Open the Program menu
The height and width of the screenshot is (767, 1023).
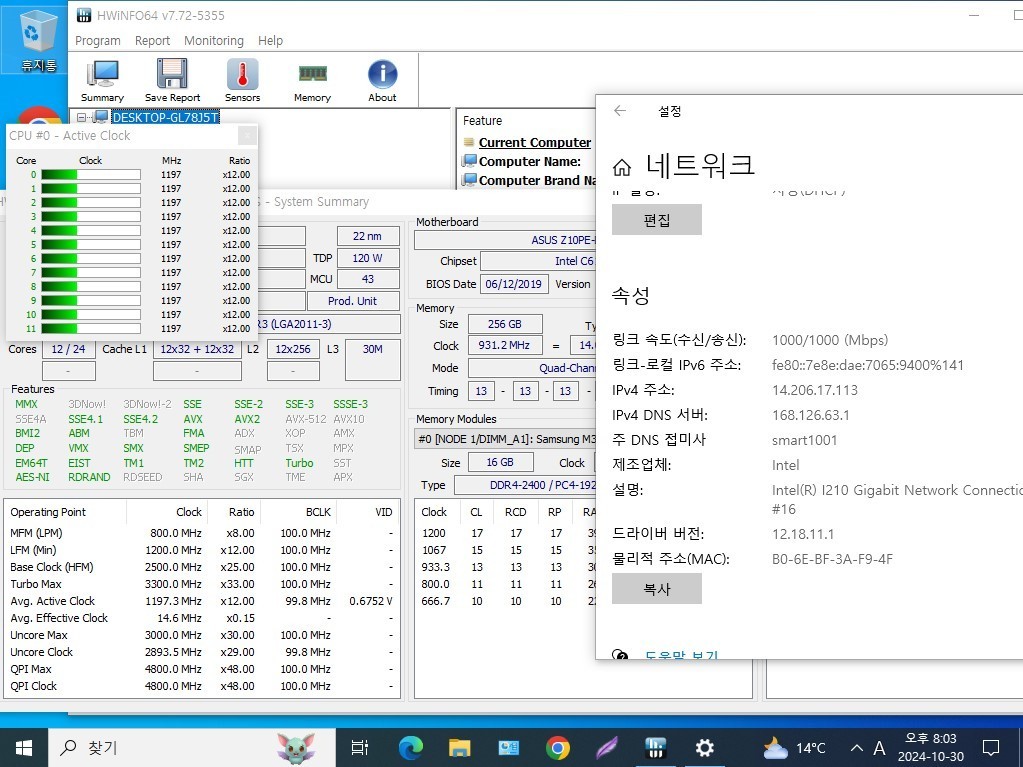pyautogui.click(x=98, y=40)
